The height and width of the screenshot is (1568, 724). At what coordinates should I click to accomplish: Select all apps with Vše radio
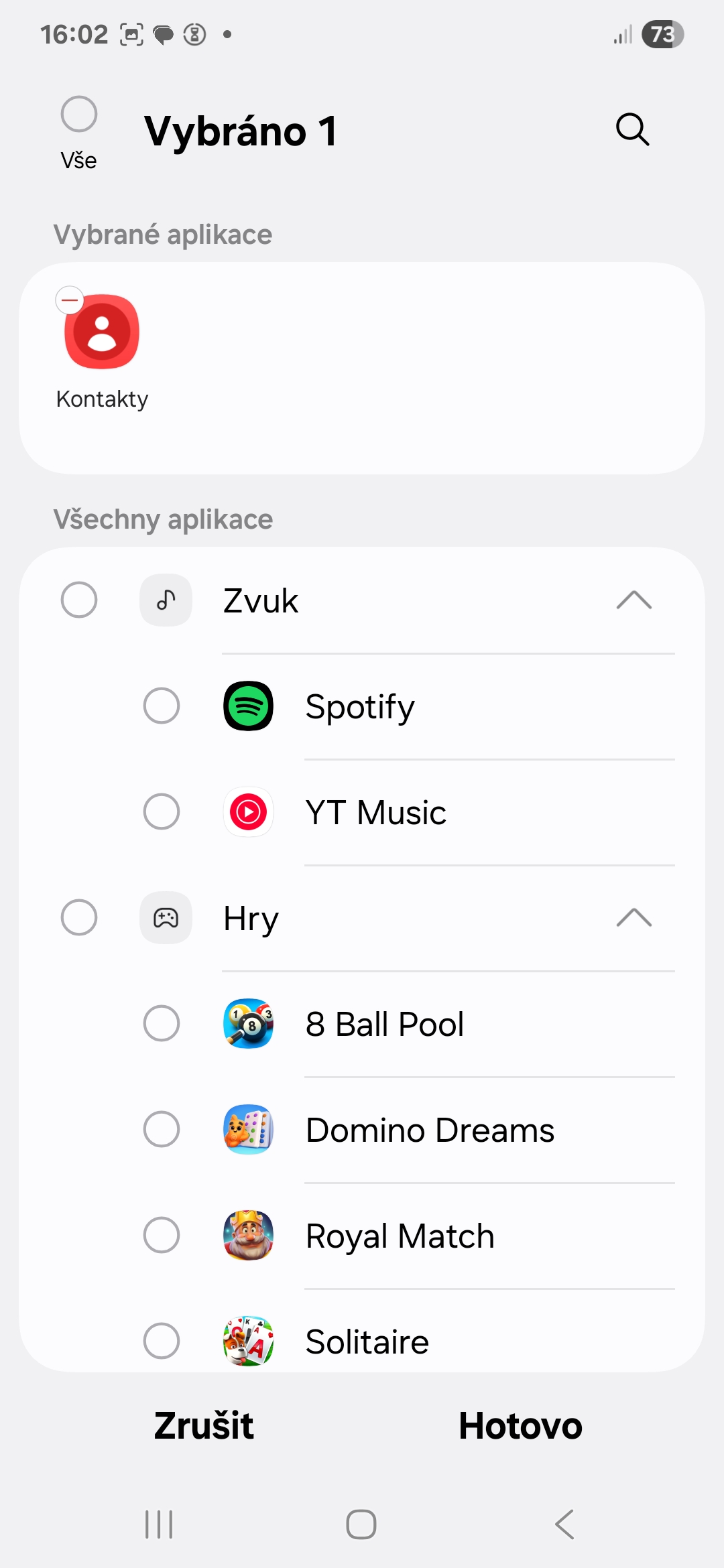(x=79, y=114)
